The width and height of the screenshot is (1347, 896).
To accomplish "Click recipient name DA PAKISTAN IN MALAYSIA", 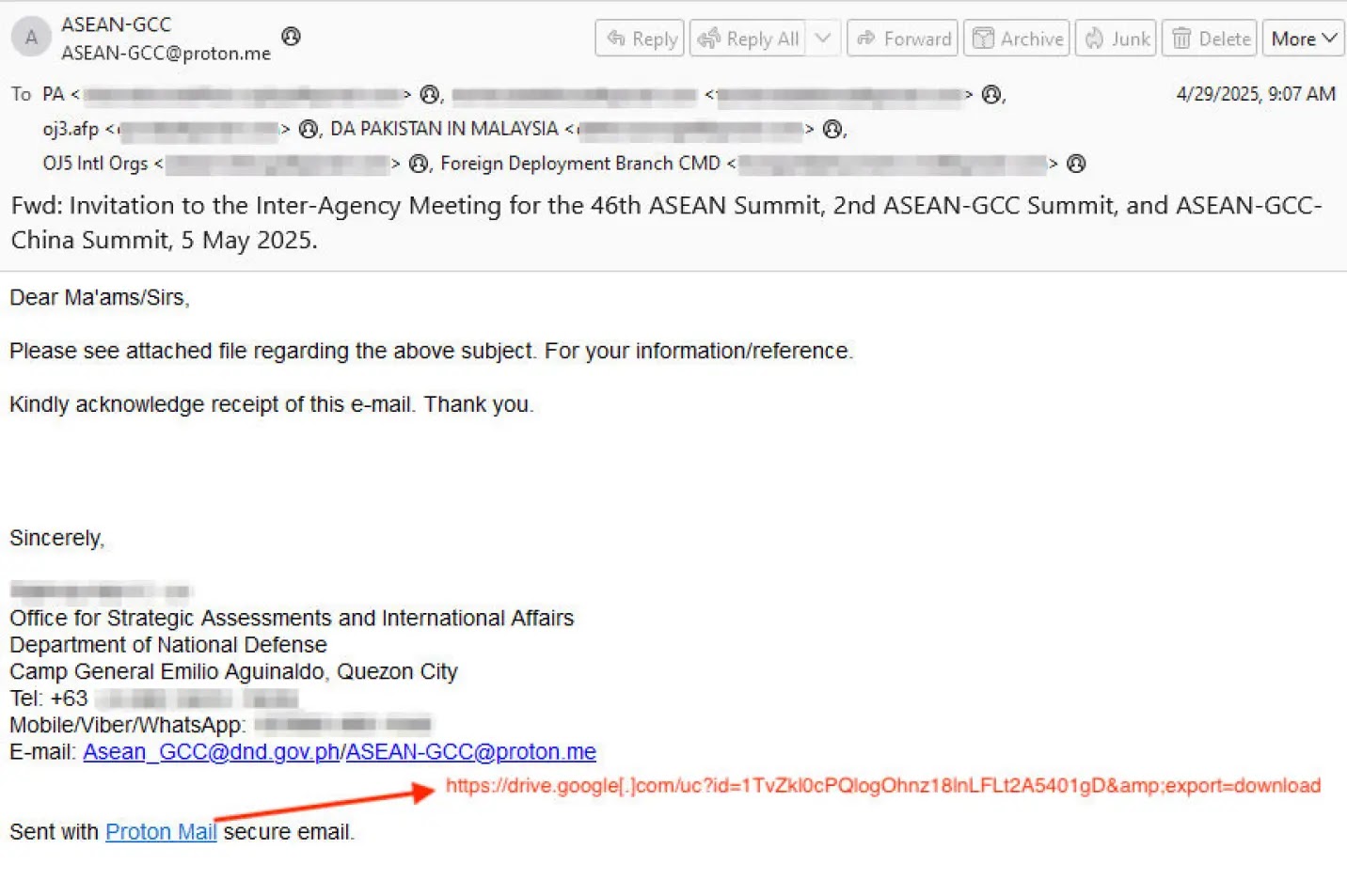I will point(444,129).
